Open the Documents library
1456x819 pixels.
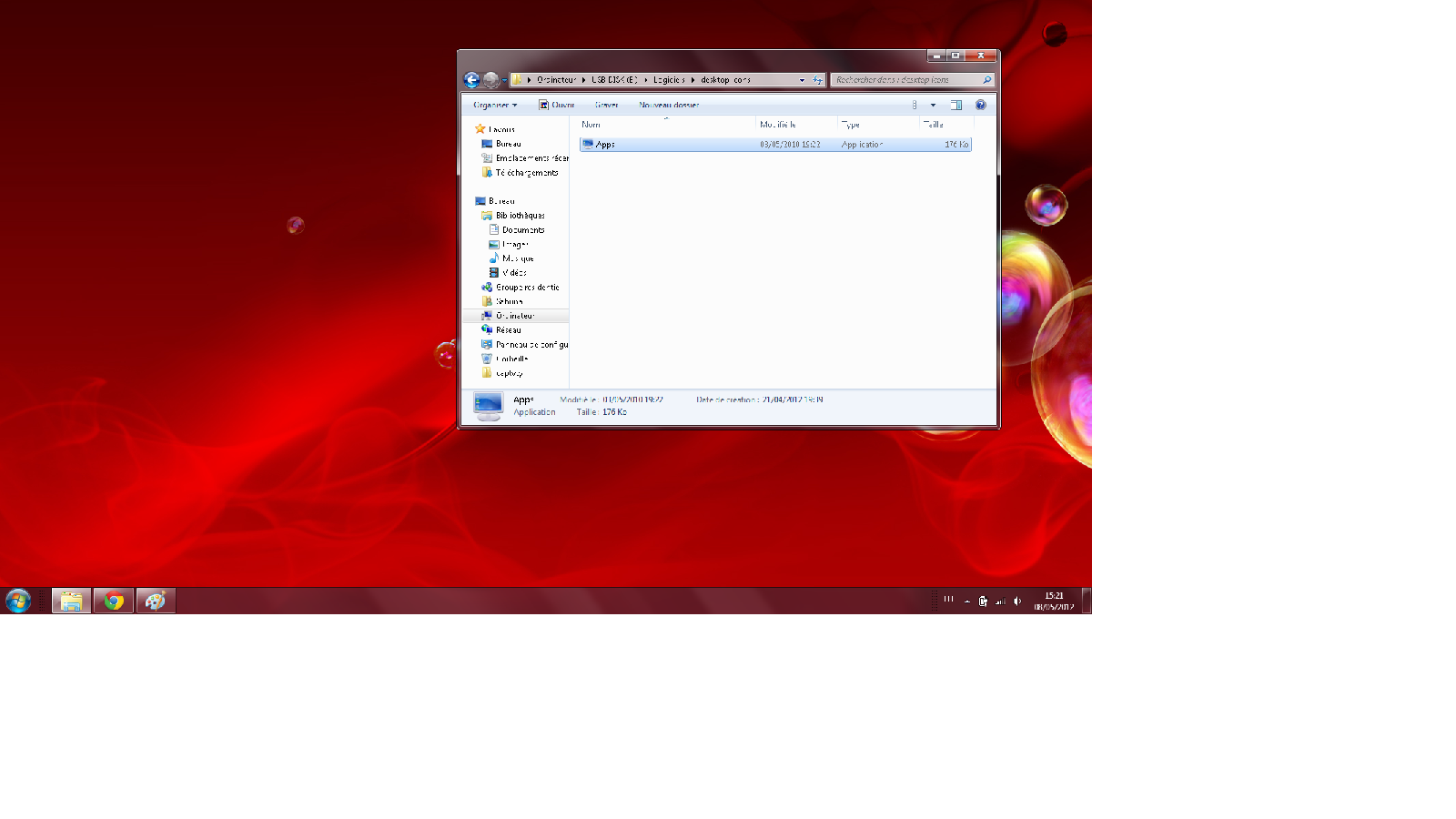click(517, 230)
